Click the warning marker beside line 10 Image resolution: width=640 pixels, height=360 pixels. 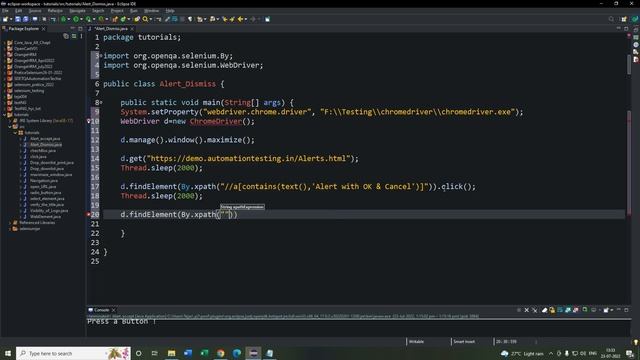pyautogui.click(x=88, y=121)
